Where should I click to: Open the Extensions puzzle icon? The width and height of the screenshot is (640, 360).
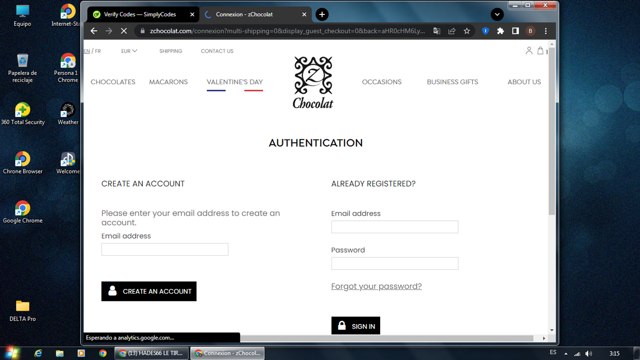500,31
